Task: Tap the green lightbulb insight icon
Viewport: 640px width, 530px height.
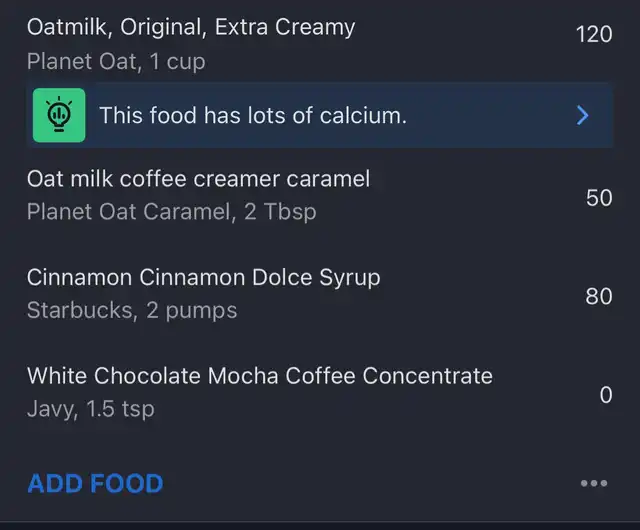Action: click(59, 115)
